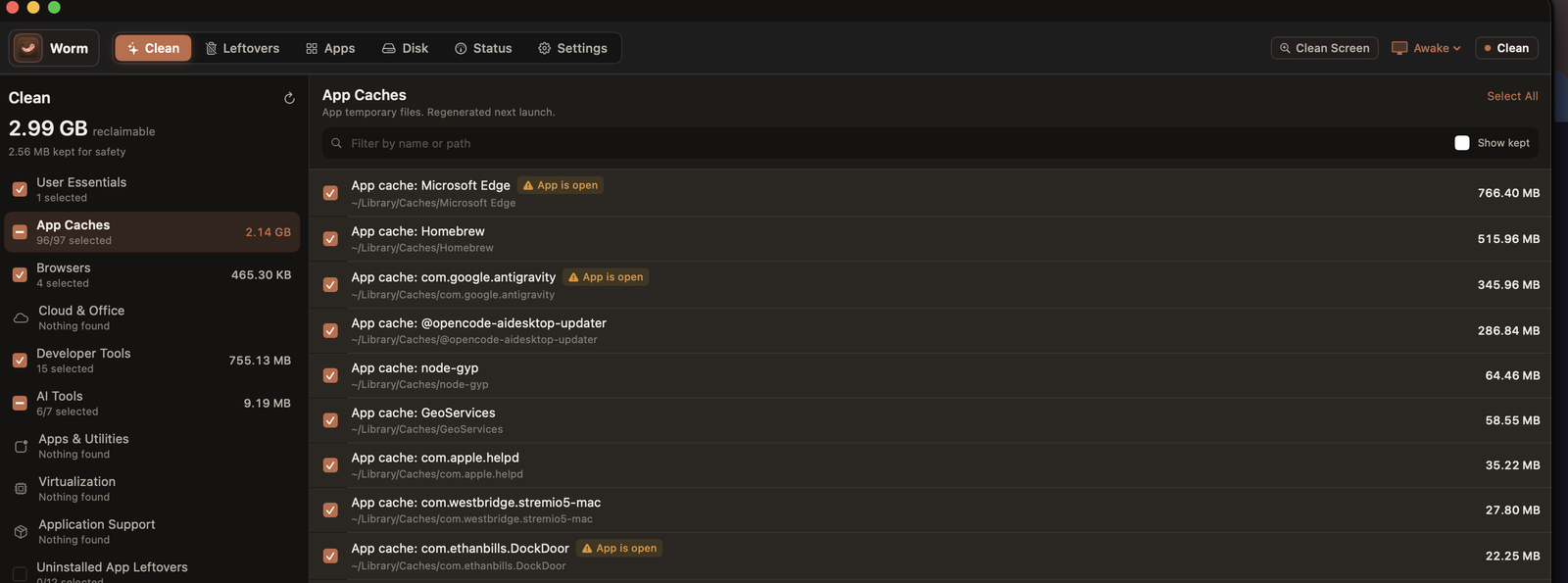Uncheck the User Essentials category
Image resolution: width=1568 pixels, height=583 pixels.
[20, 189]
